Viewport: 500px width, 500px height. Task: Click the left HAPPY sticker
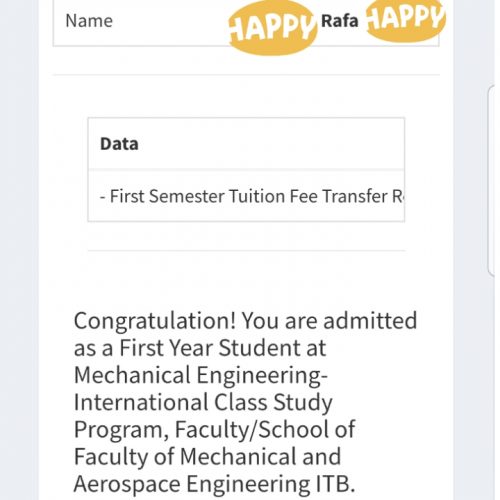(x=272, y=28)
